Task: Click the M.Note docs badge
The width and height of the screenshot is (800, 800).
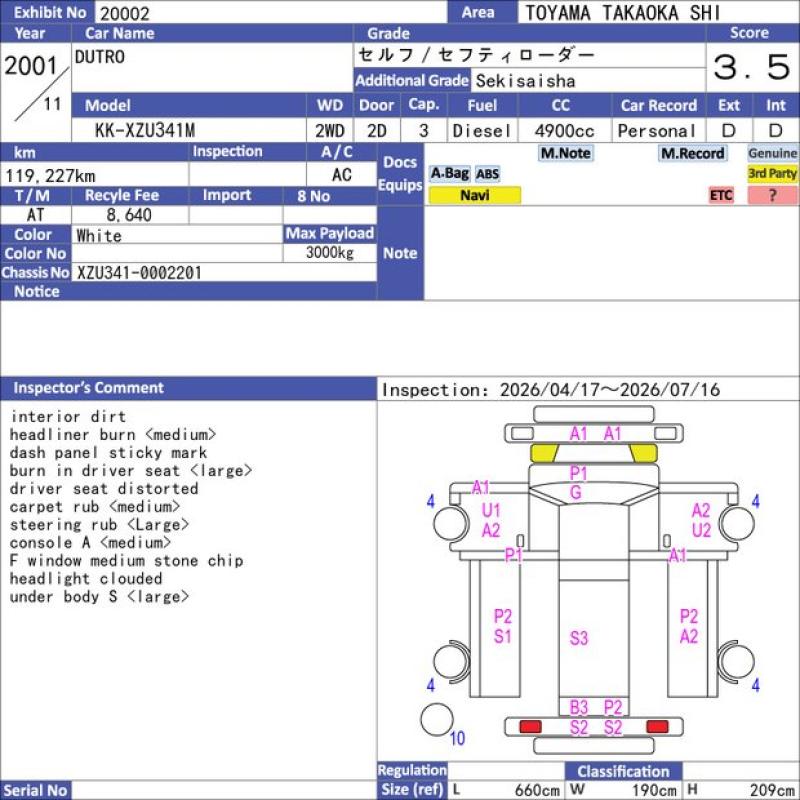Action: pyautogui.click(x=565, y=153)
